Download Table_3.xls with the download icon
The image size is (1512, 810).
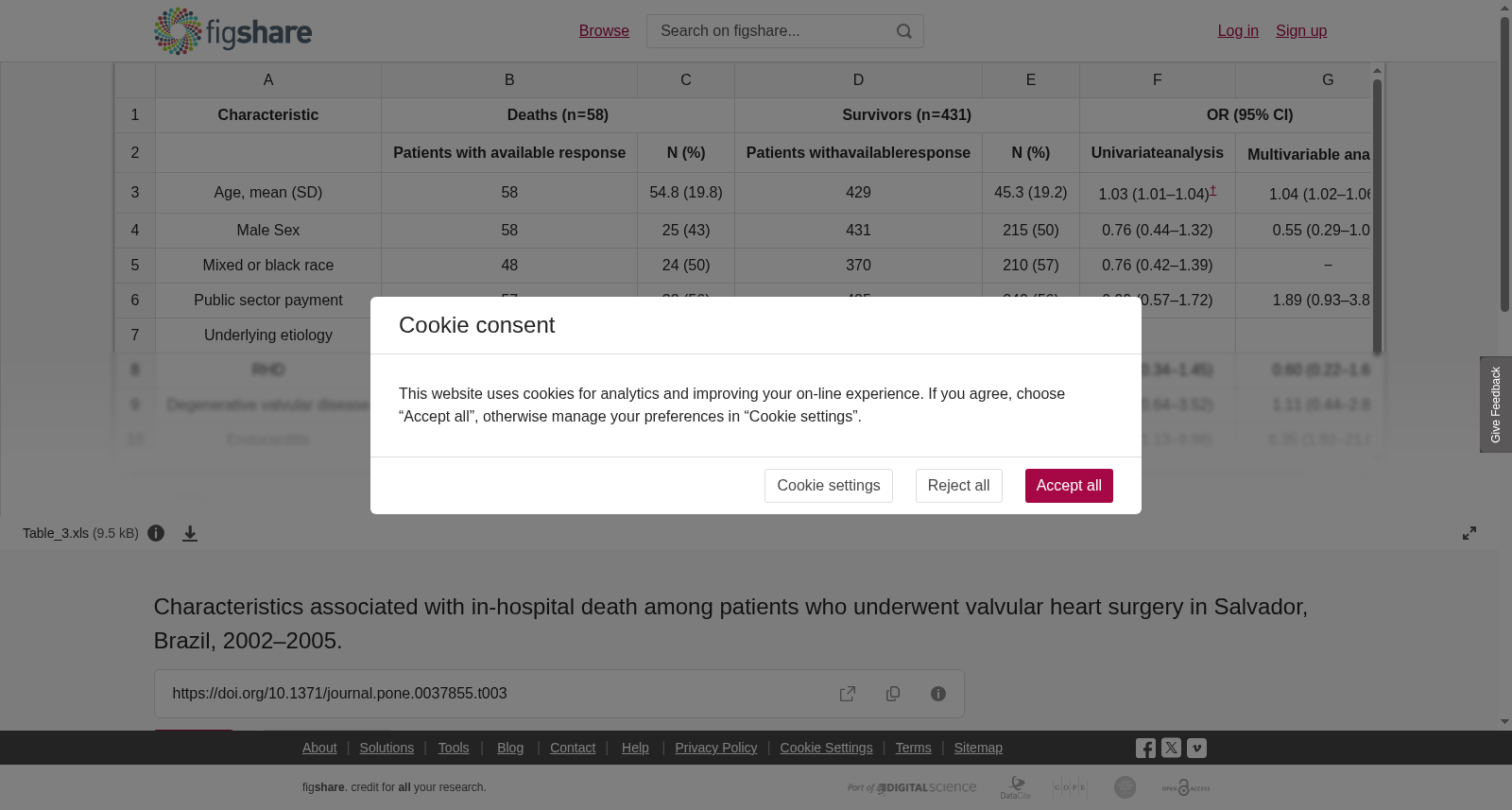(x=190, y=533)
